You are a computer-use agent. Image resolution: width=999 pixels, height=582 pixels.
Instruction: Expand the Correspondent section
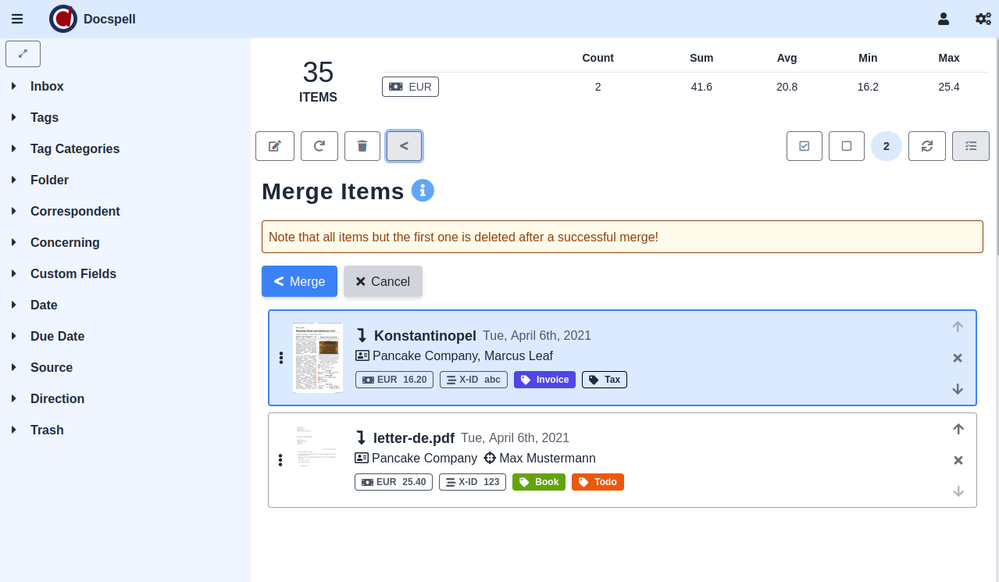pos(74,211)
